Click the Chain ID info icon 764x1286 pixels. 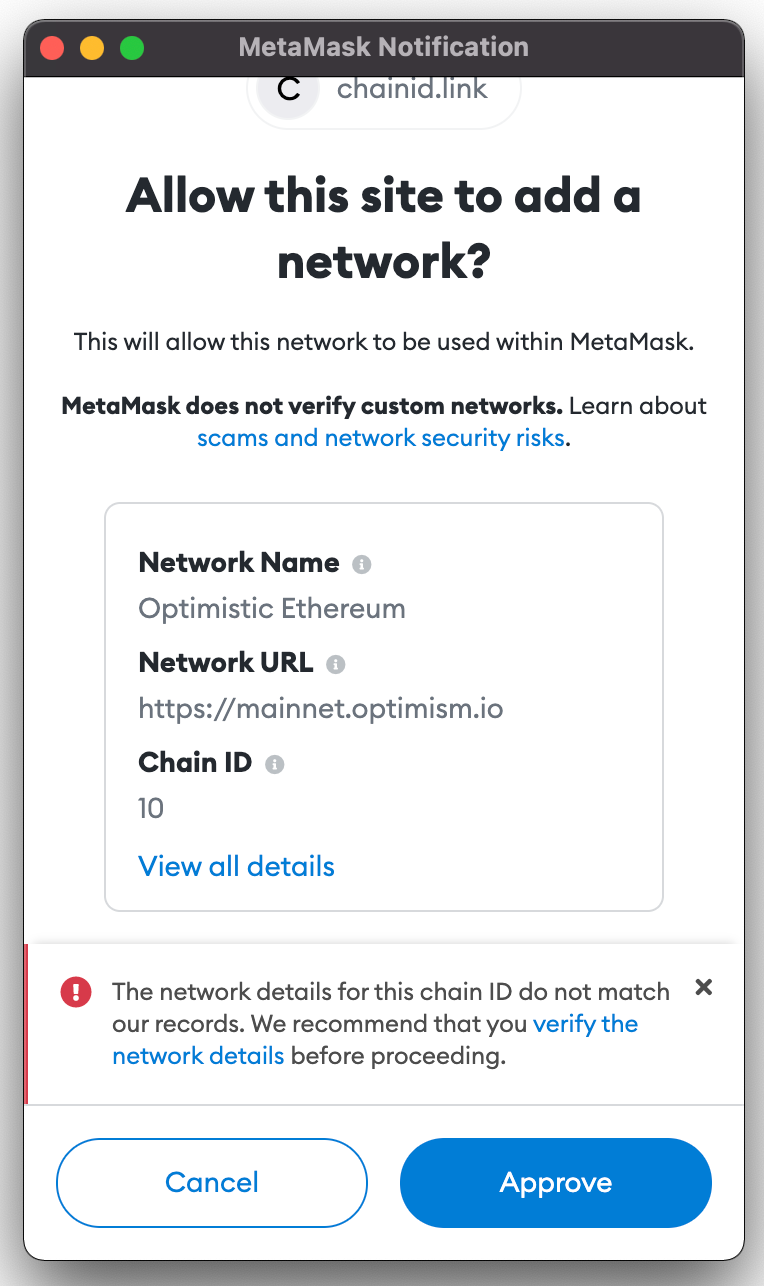pyautogui.click(x=274, y=764)
